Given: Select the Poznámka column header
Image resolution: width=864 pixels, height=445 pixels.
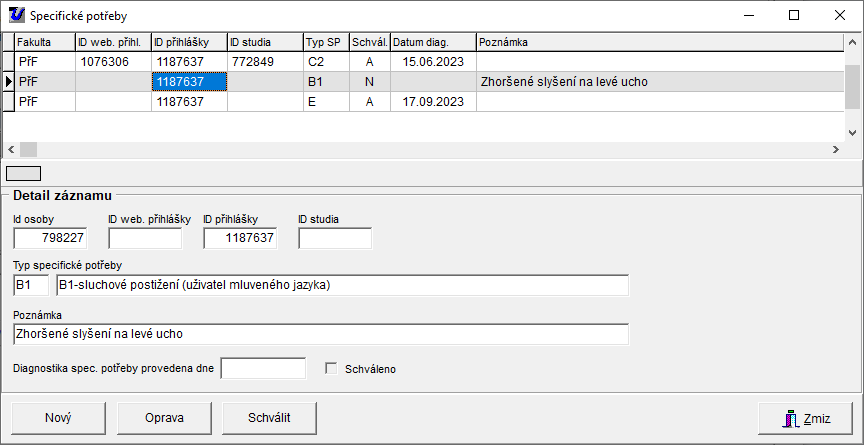Looking at the screenshot, I should tap(660, 42).
